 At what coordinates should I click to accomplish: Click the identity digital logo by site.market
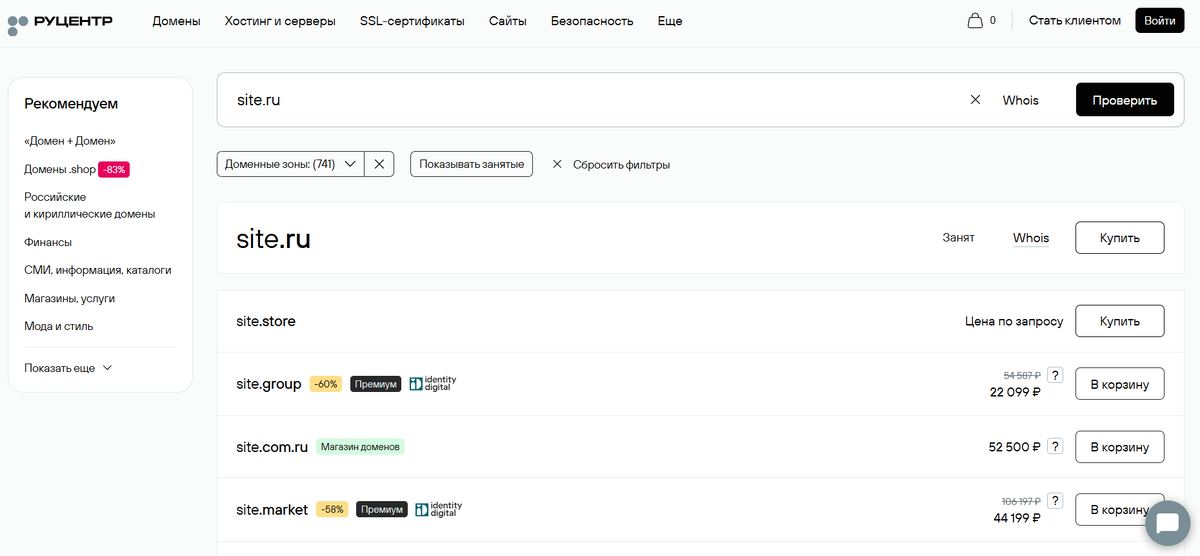coord(439,509)
